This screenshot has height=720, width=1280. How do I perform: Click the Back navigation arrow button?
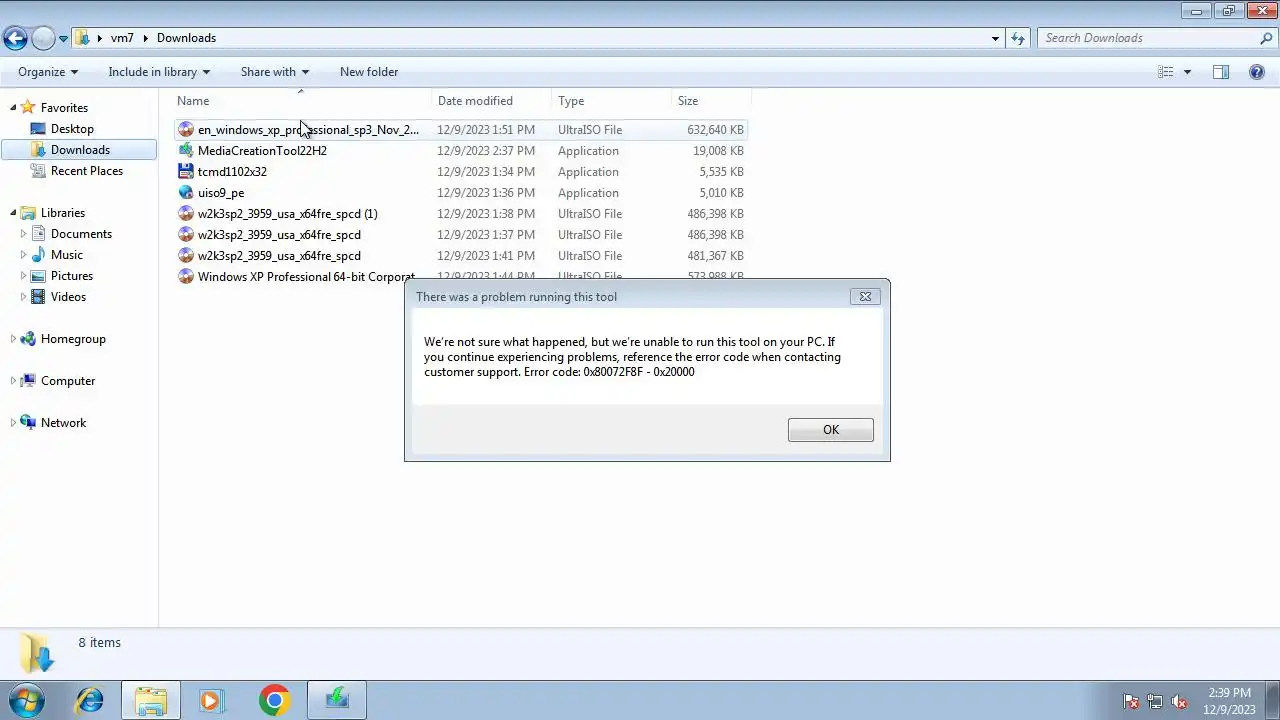click(x=15, y=38)
